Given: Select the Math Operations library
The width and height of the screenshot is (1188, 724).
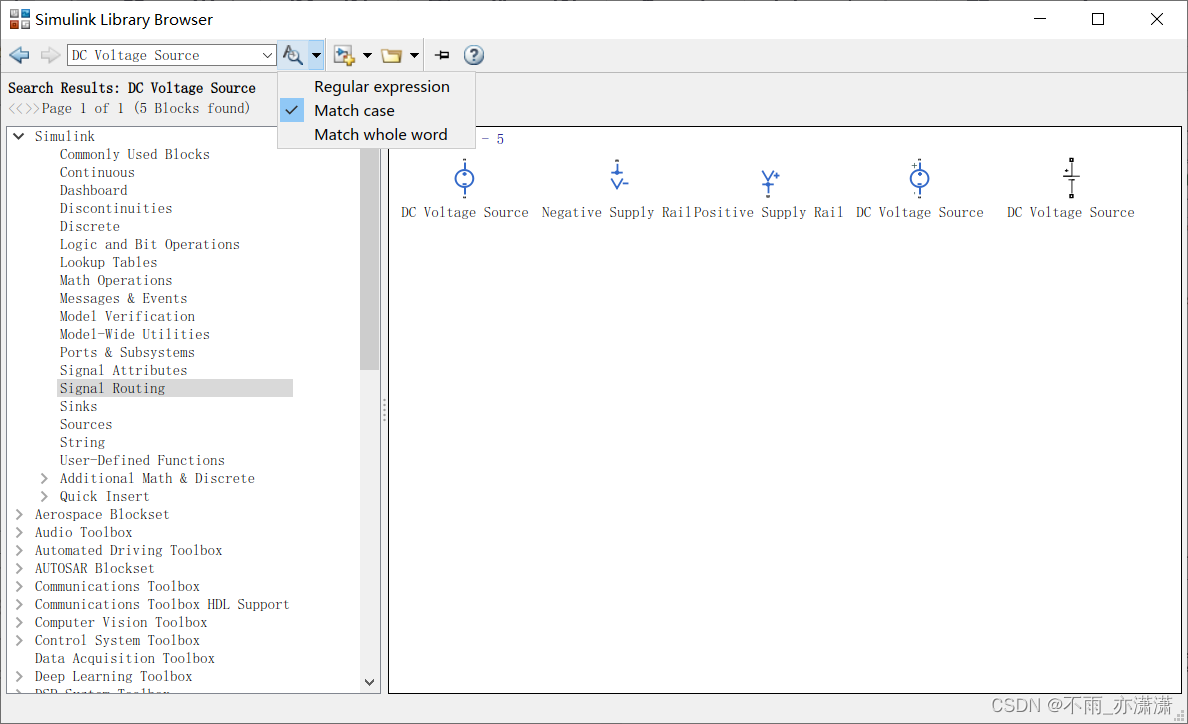Looking at the screenshot, I should tap(116, 280).
